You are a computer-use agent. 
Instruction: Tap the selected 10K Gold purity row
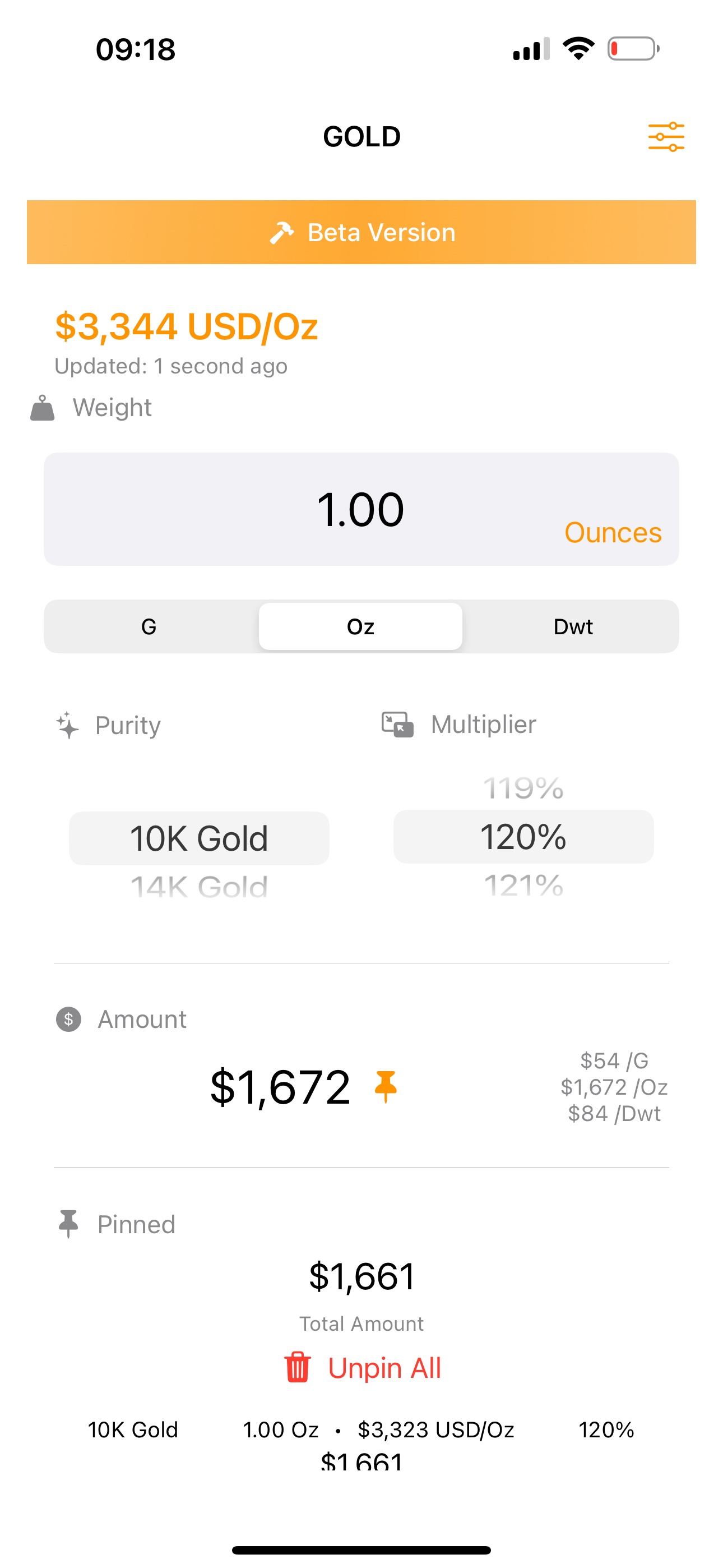coord(199,838)
